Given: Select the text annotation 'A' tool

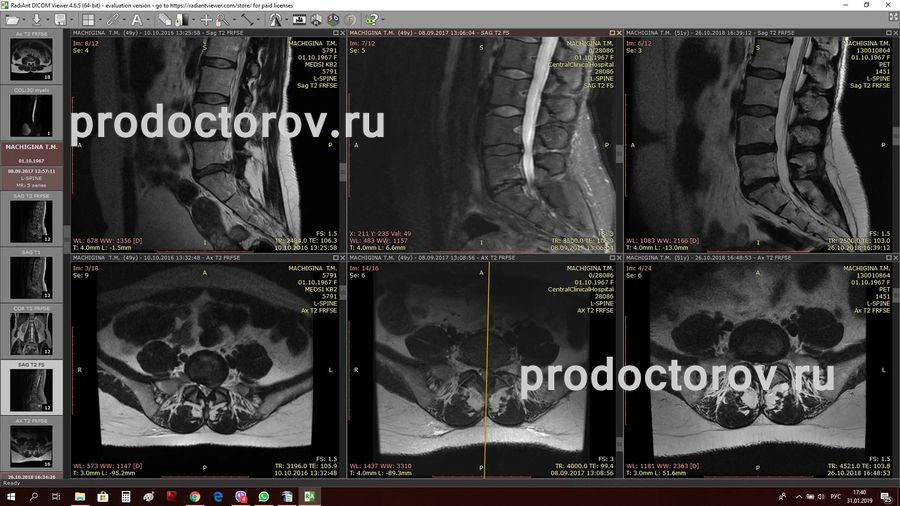Looking at the screenshot, I should coord(136,19).
